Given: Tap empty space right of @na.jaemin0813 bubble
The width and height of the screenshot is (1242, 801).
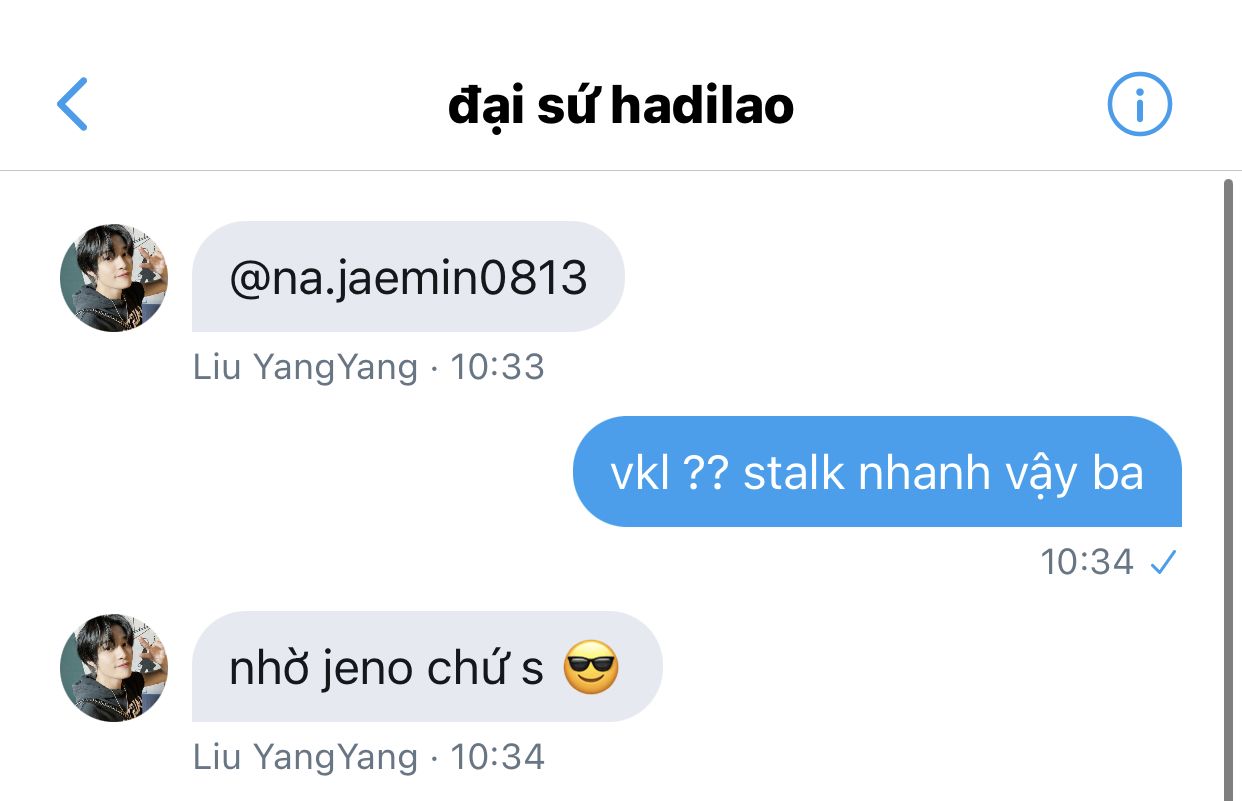Looking at the screenshot, I should tap(900, 277).
